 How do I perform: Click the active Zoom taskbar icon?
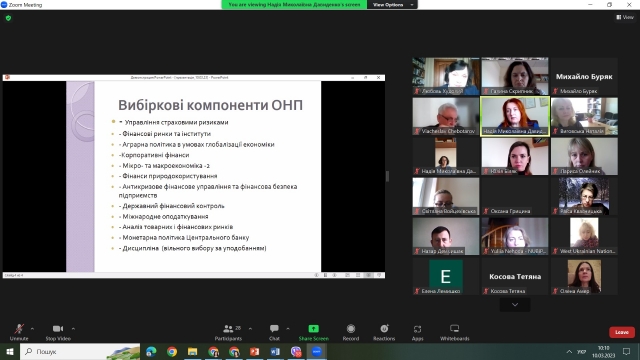coord(317,351)
